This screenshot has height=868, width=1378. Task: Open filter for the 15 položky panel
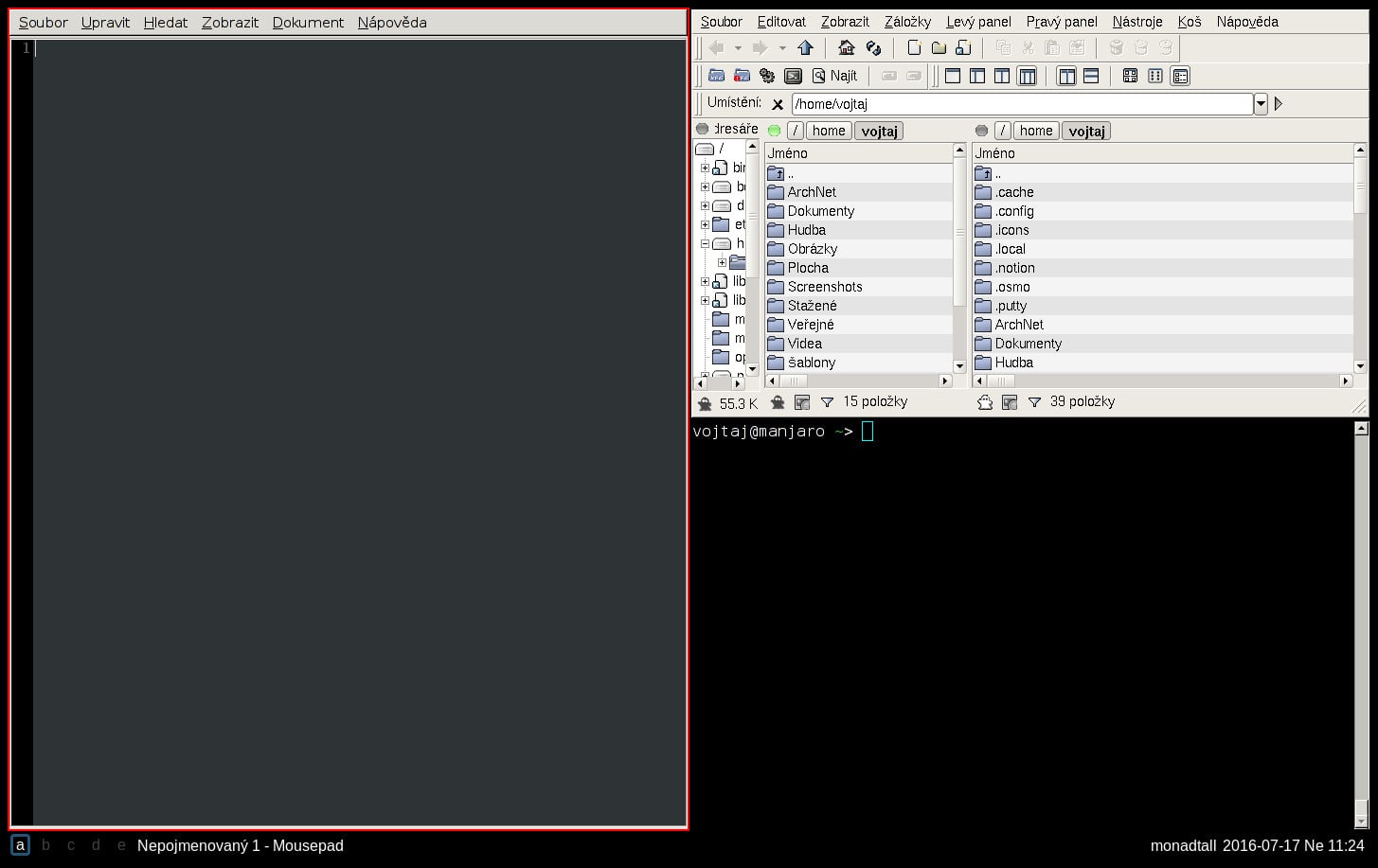coord(827,402)
